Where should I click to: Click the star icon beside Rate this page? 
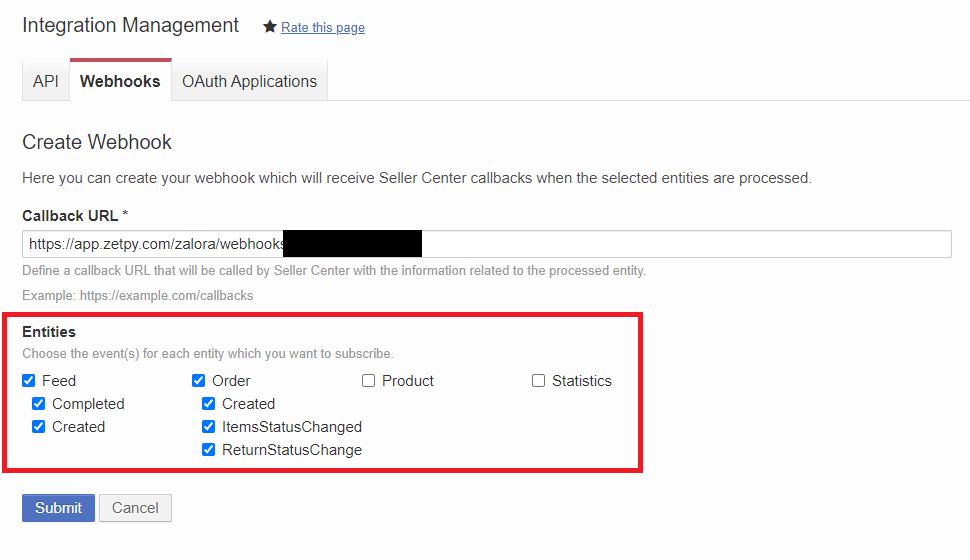coord(269,27)
